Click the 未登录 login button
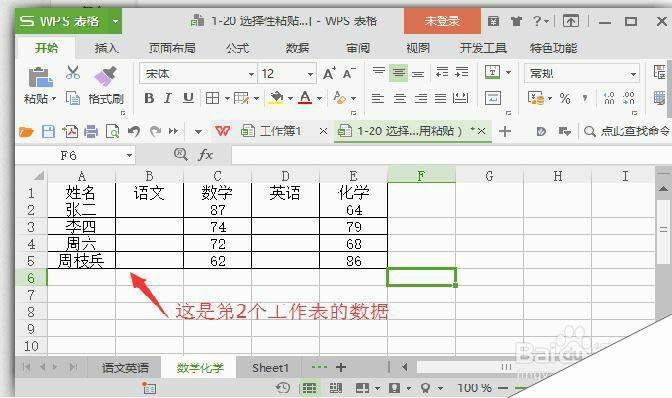 442,21
